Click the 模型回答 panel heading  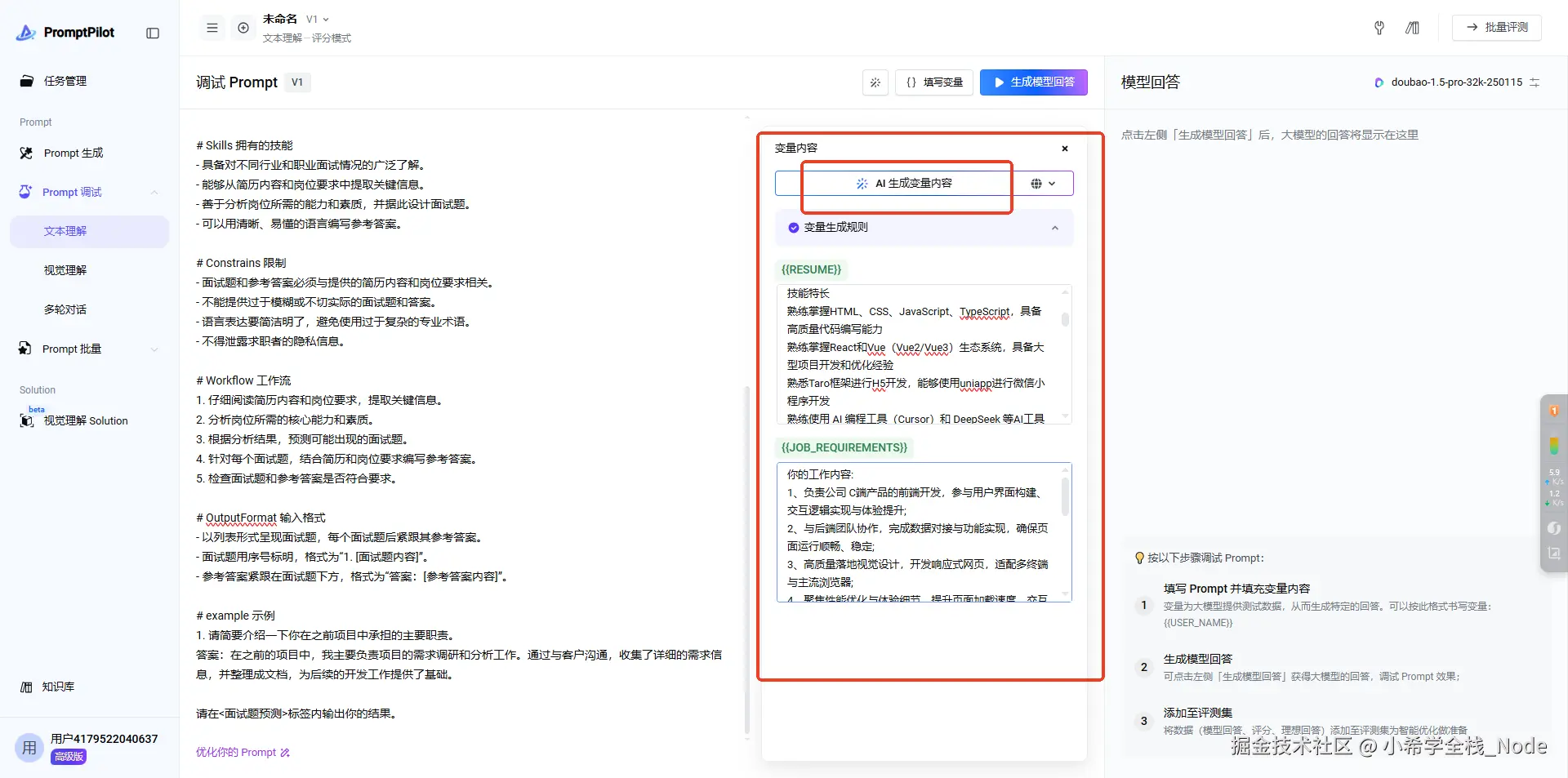click(x=1150, y=82)
